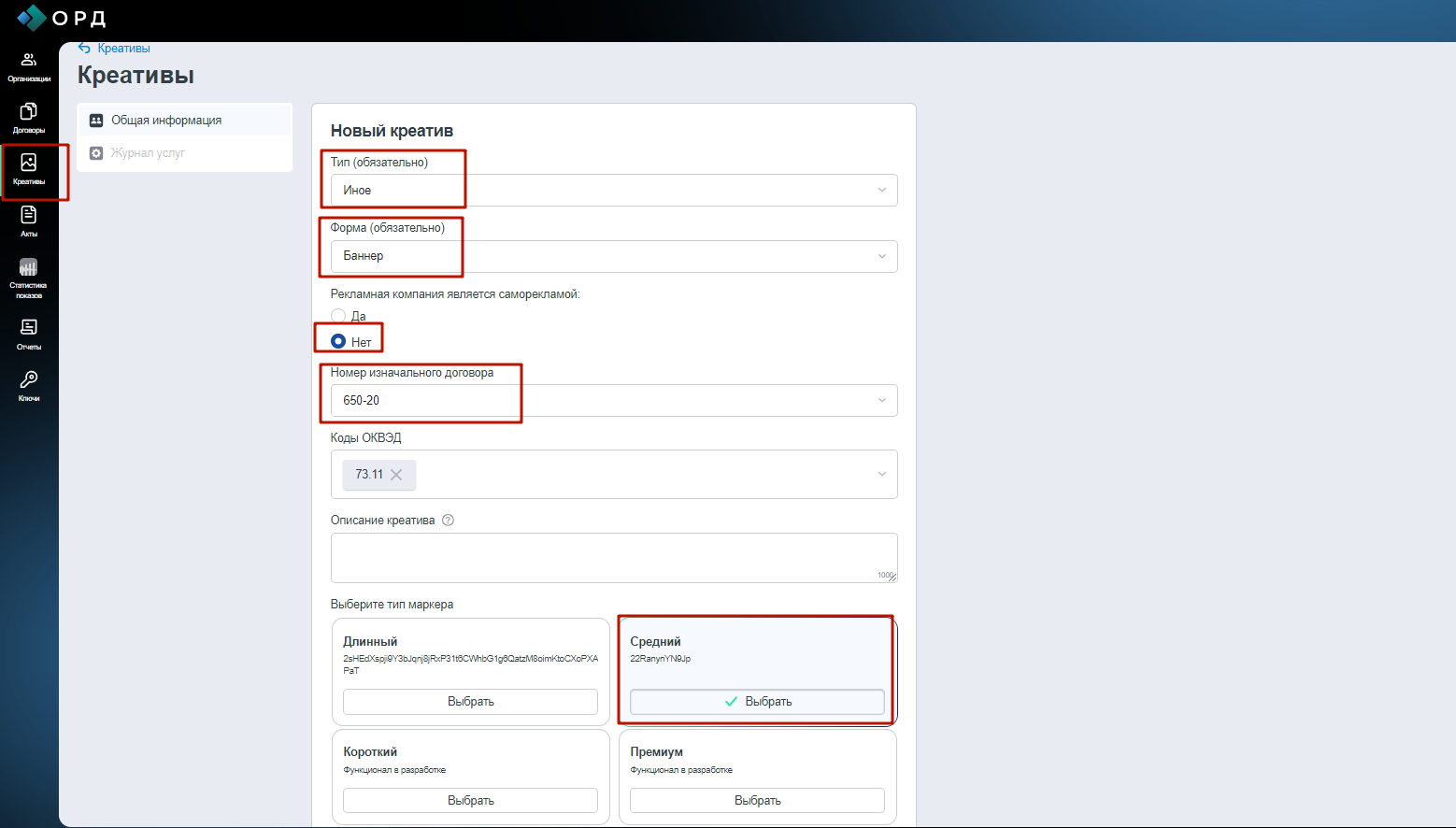Select the Да self-promotion radio option
Screen dimensions: 1456x828
pyautogui.click(x=338, y=316)
